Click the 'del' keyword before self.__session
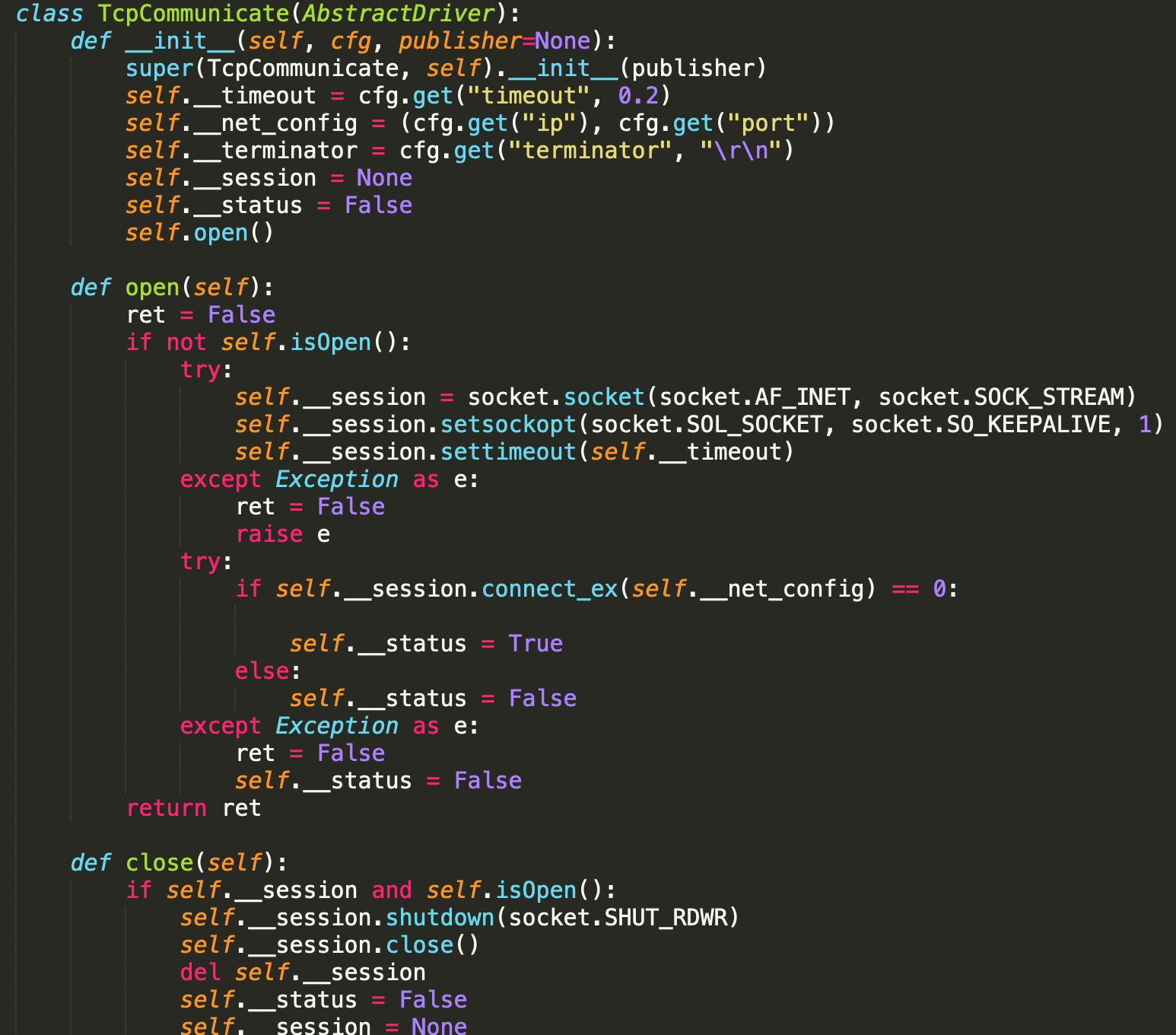 pyautogui.click(x=200, y=973)
